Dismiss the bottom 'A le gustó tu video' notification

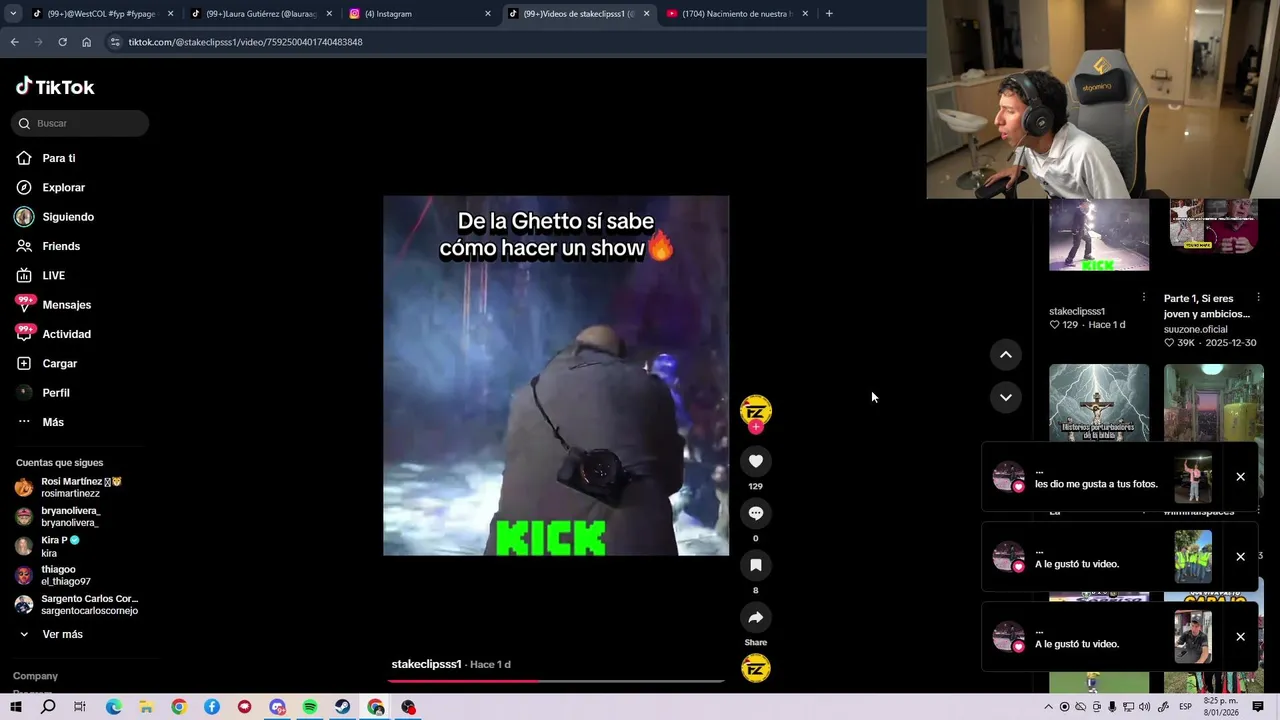pos(1240,637)
